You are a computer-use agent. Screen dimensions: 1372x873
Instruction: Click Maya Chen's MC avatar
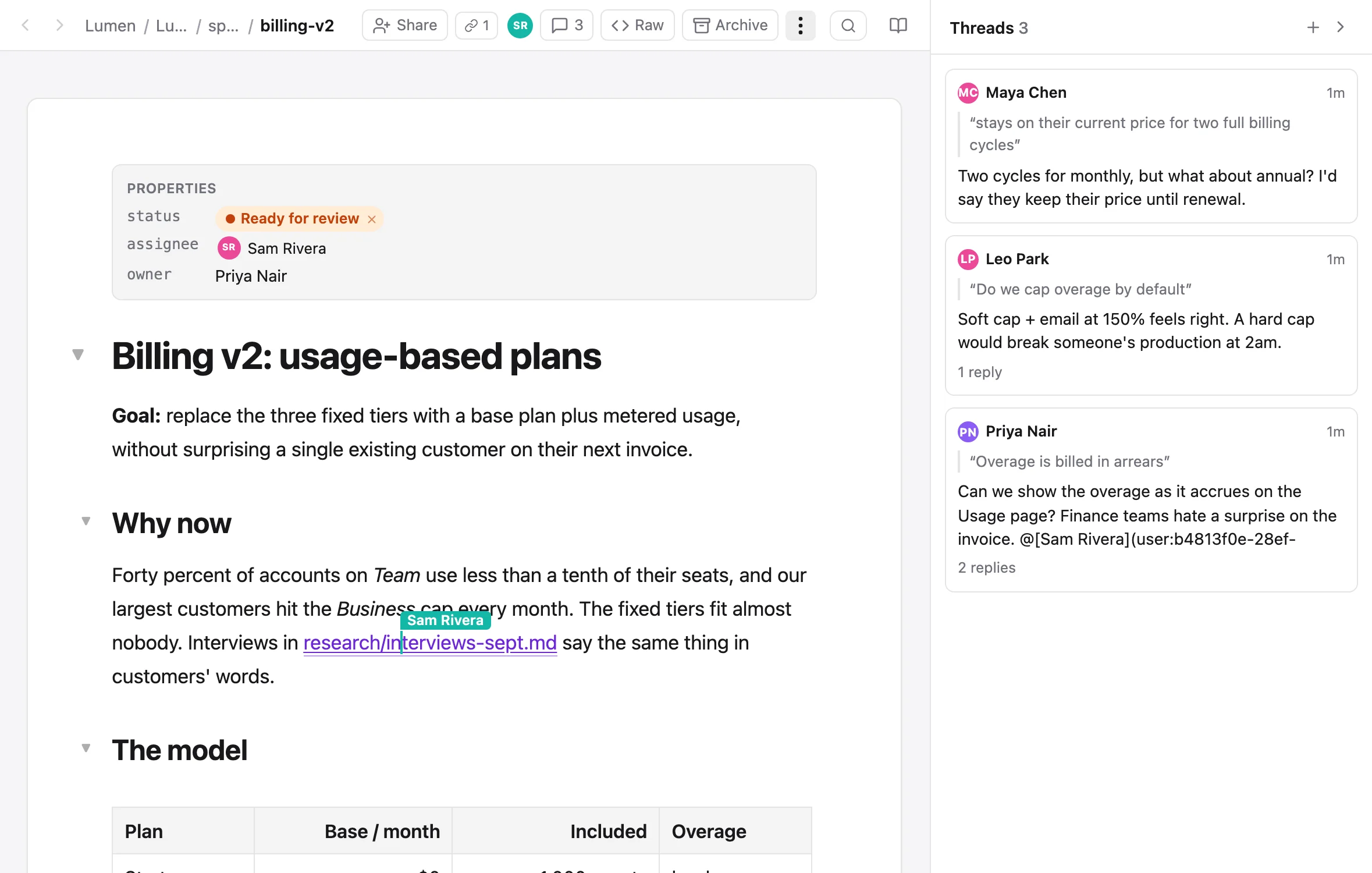point(968,93)
